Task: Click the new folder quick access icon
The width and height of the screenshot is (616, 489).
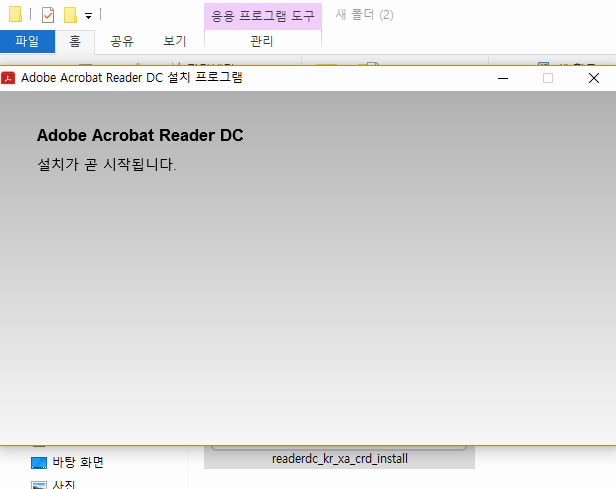Action: 70,15
